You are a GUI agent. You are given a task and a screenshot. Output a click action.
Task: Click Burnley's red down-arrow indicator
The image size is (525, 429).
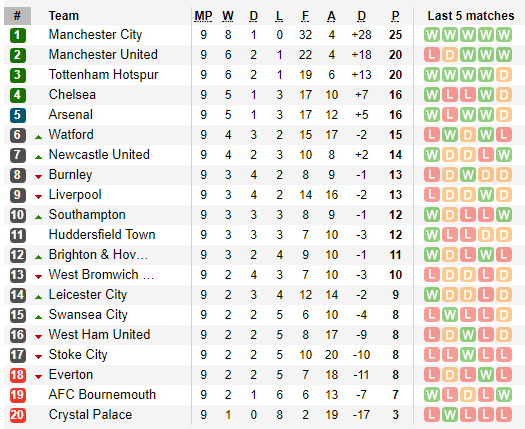(x=39, y=176)
